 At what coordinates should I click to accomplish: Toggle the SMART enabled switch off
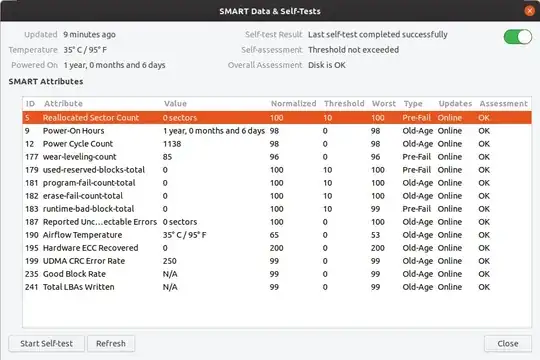[518, 37]
